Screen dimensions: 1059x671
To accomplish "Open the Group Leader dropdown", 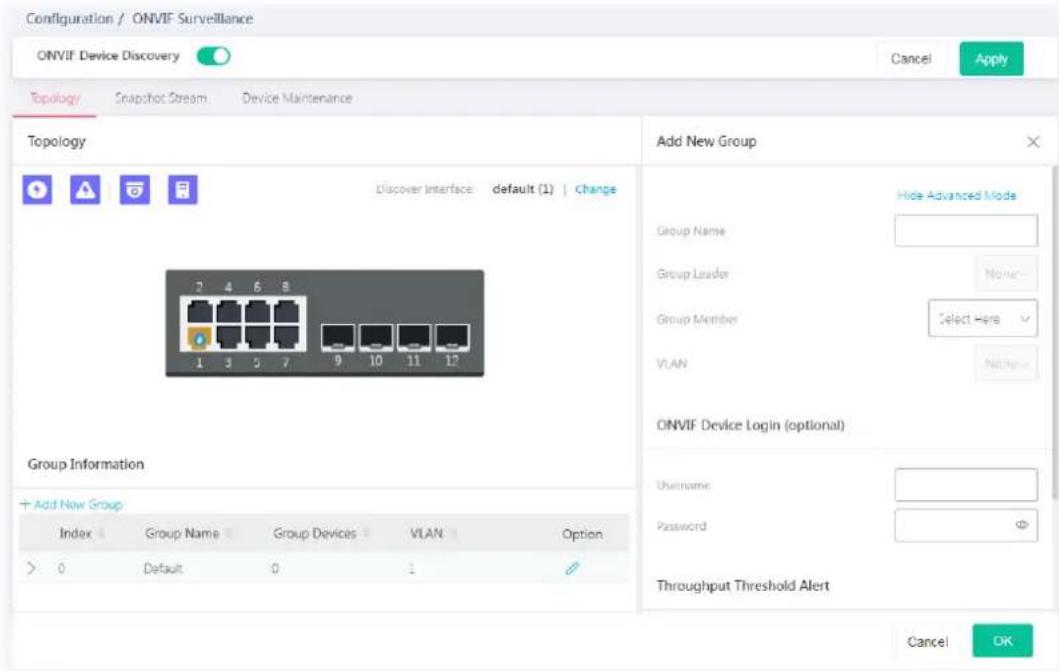I will [1006, 273].
